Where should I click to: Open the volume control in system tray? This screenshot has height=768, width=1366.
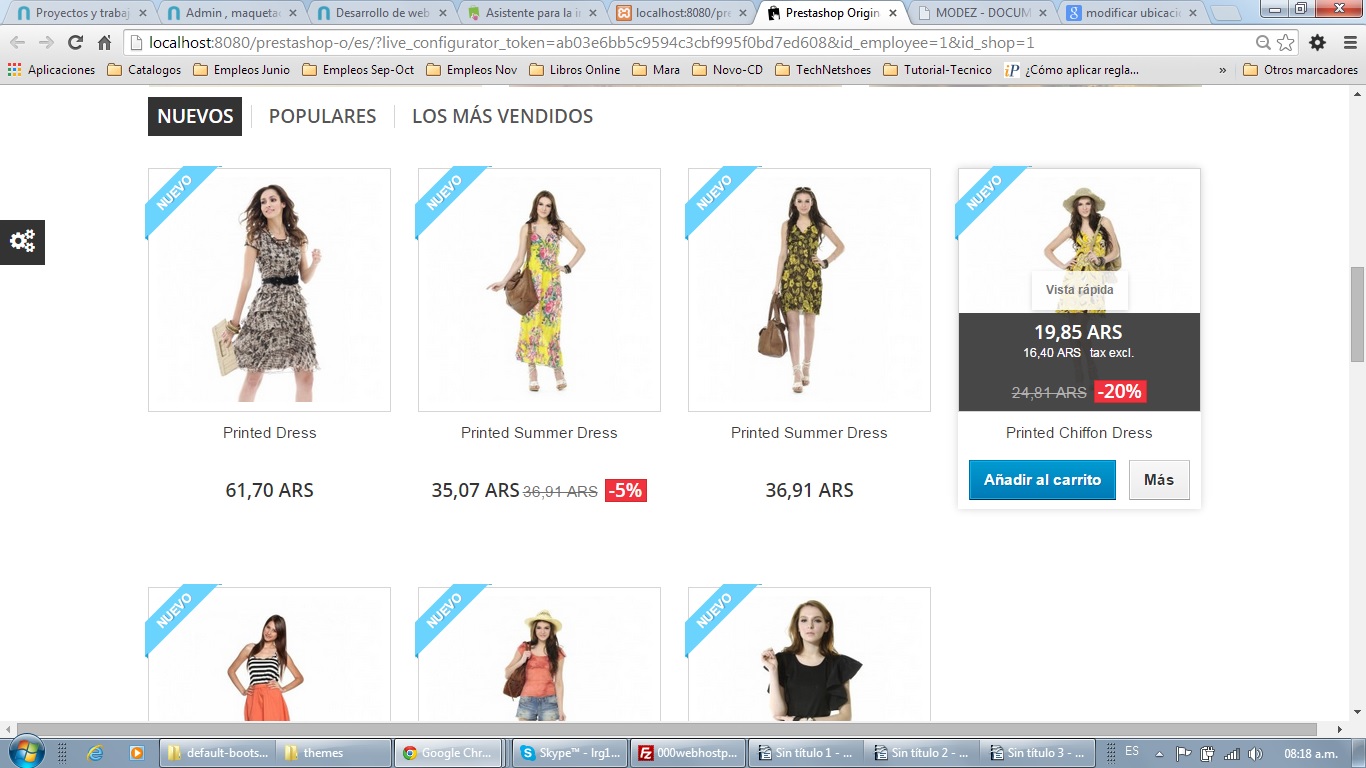tap(1255, 753)
